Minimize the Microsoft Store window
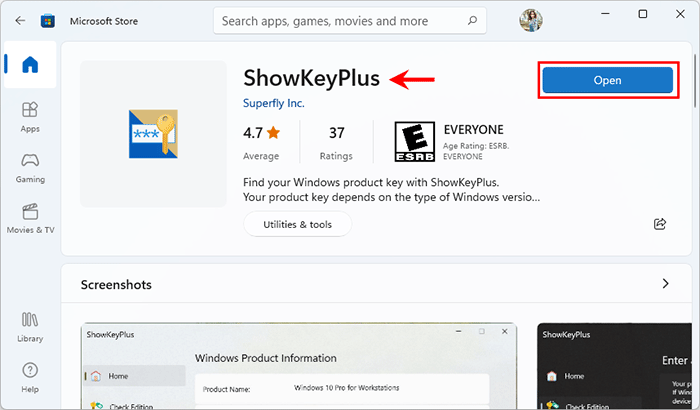This screenshot has width=700, height=410. point(605,14)
